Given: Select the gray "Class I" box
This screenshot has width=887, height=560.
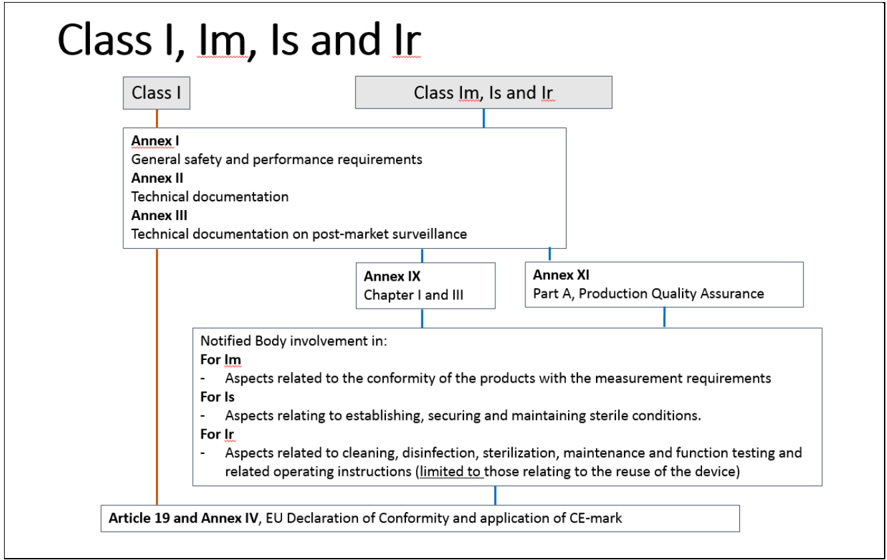Looking at the screenshot, I should pos(157,93).
